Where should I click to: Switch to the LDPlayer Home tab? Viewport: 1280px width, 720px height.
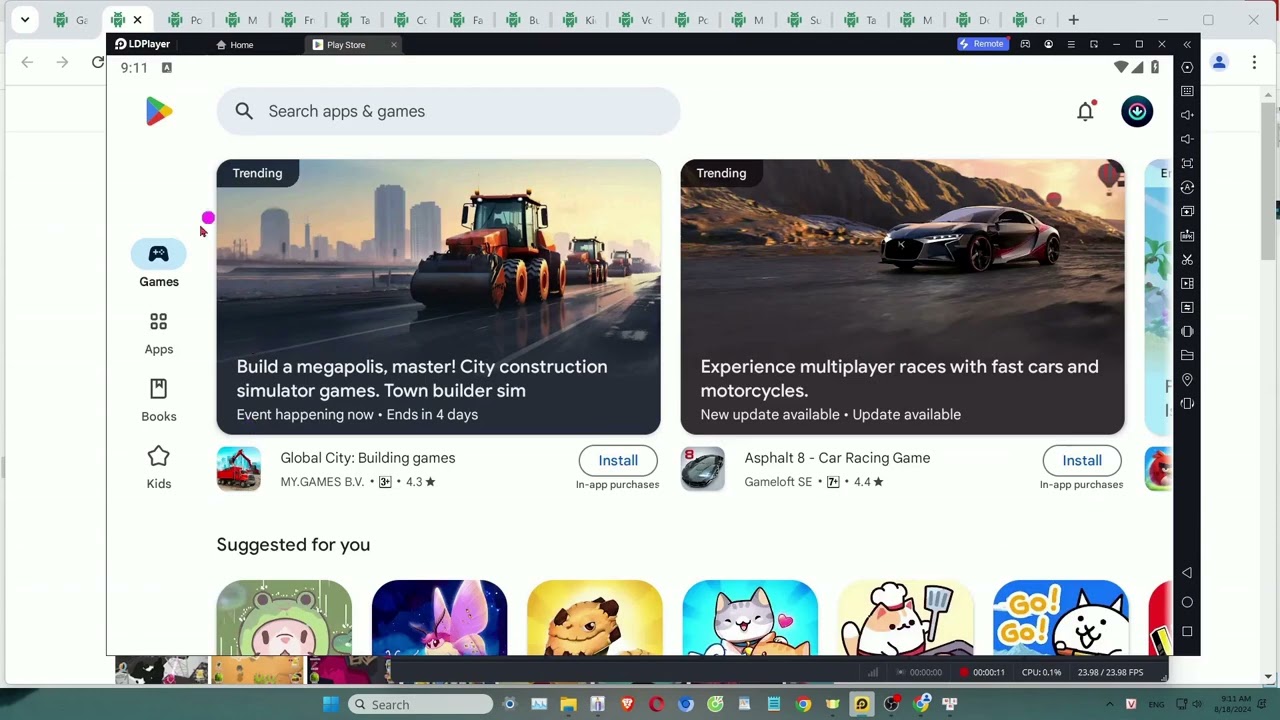[x=236, y=45]
